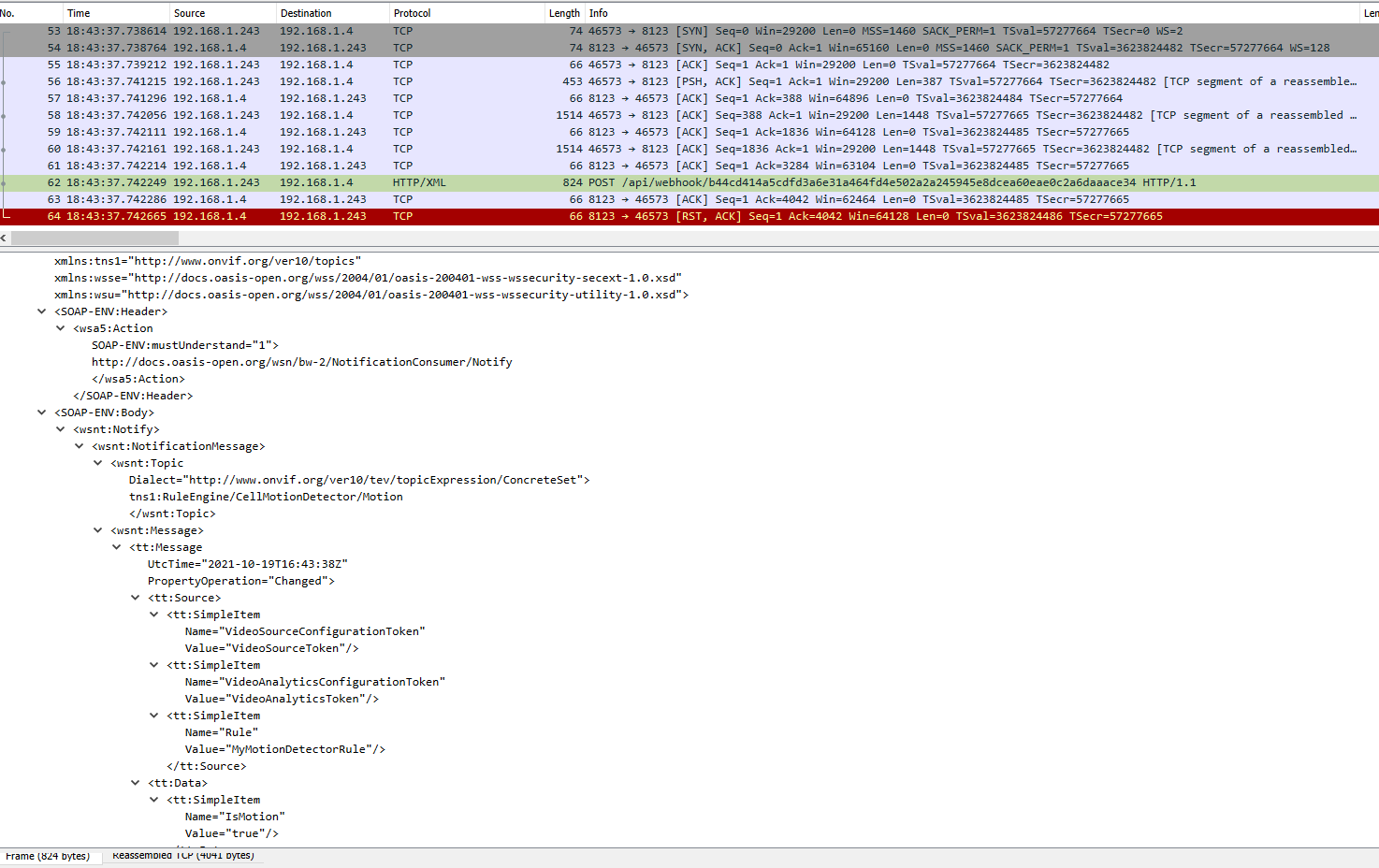Select the Dialect ConcreteSet attribute line
Image resolution: width=1379 pixels, height=868 pixels.
click(359, 480)
